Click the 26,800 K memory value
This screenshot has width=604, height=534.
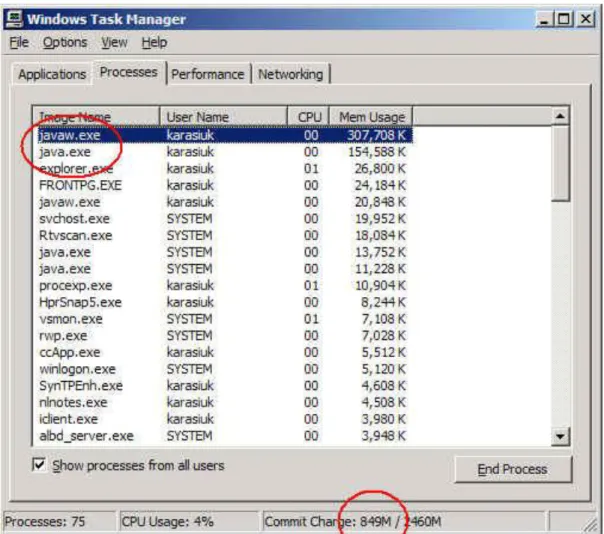(380, 168)
